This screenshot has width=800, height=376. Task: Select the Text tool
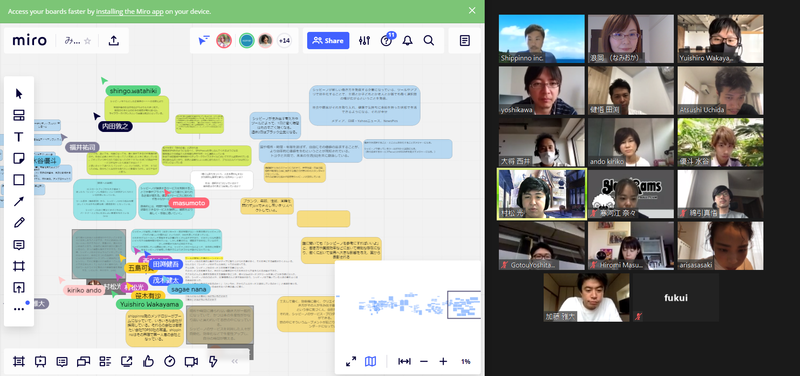pos(19,137)
